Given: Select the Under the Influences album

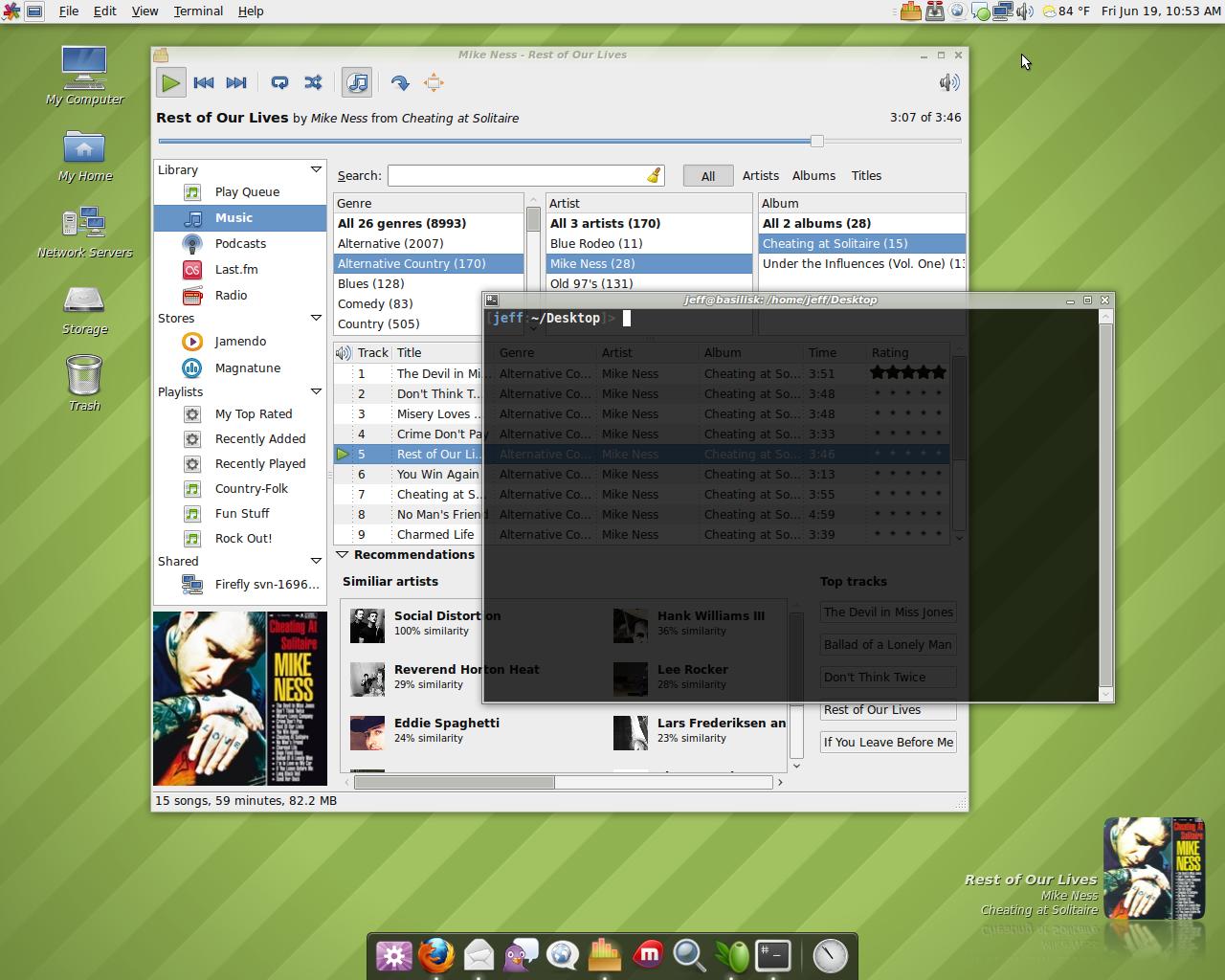Looking at the screenshot, I should point(862,263).
